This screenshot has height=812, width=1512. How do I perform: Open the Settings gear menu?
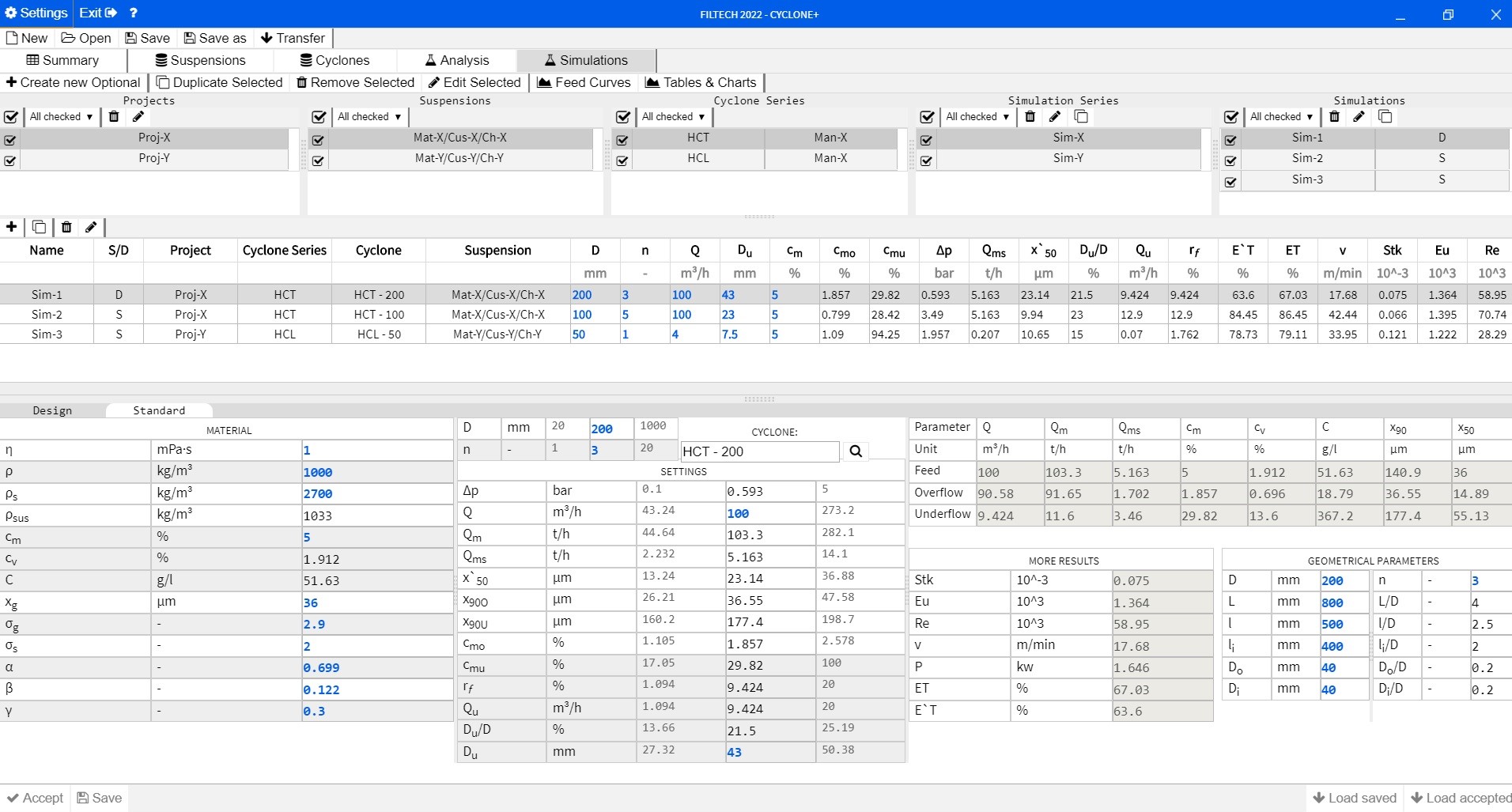[36, 13]
